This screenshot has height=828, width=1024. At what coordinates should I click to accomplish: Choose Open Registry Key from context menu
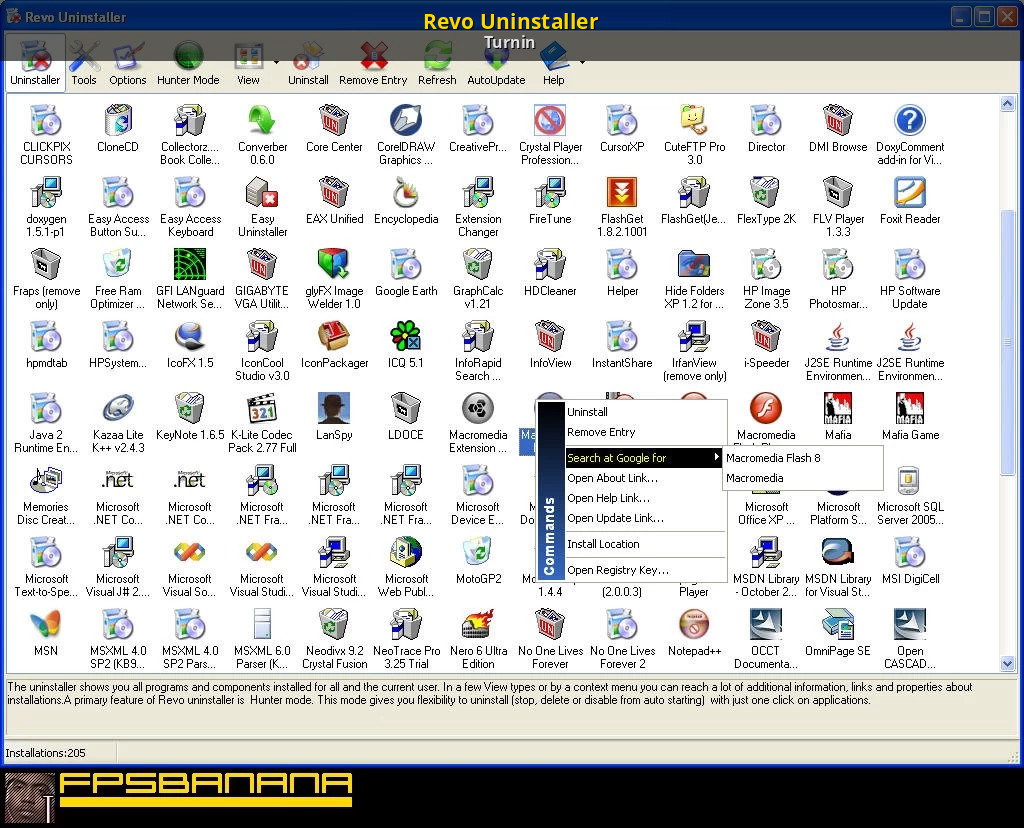point(617,570)
